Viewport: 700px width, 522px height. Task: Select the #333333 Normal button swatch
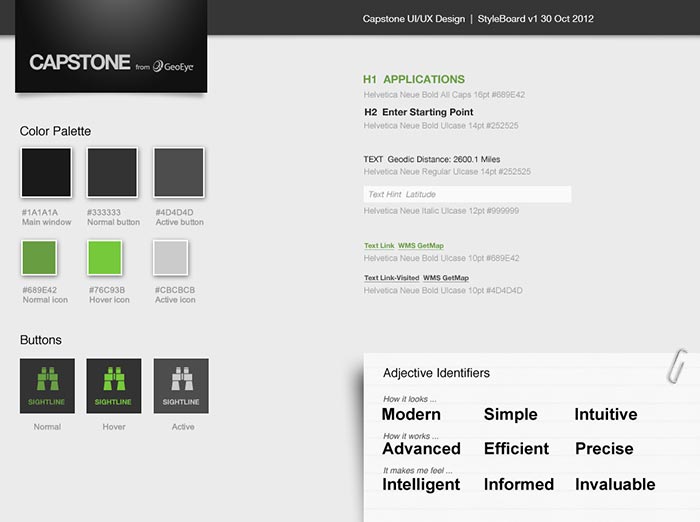(x=112, y=172)
